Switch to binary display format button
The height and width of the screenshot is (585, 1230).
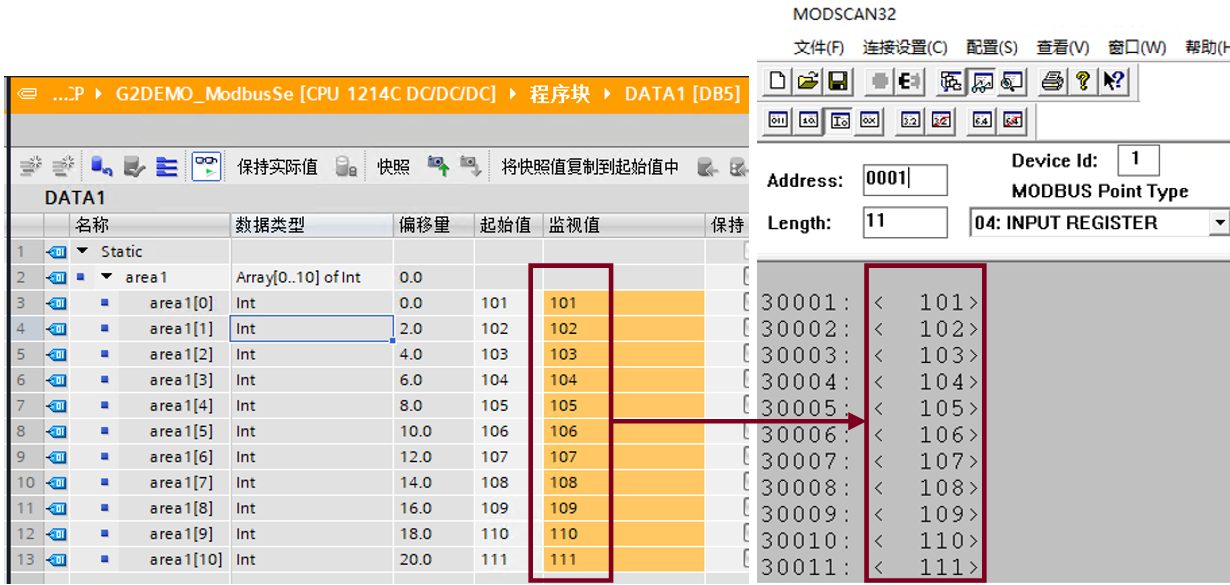click(x=778, y=121)
